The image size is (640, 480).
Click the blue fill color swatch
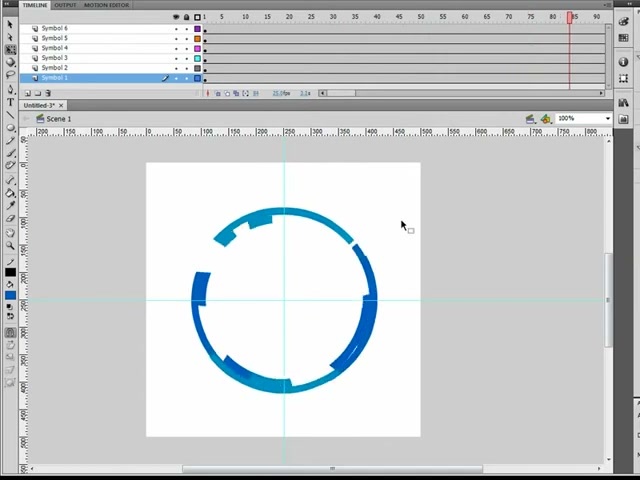tap(11, 295)
